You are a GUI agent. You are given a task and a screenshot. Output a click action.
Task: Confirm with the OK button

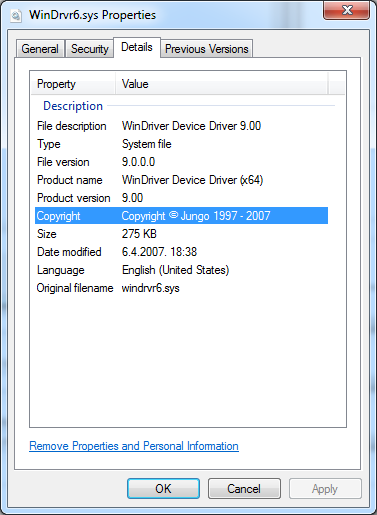click(x=163, y=489)
